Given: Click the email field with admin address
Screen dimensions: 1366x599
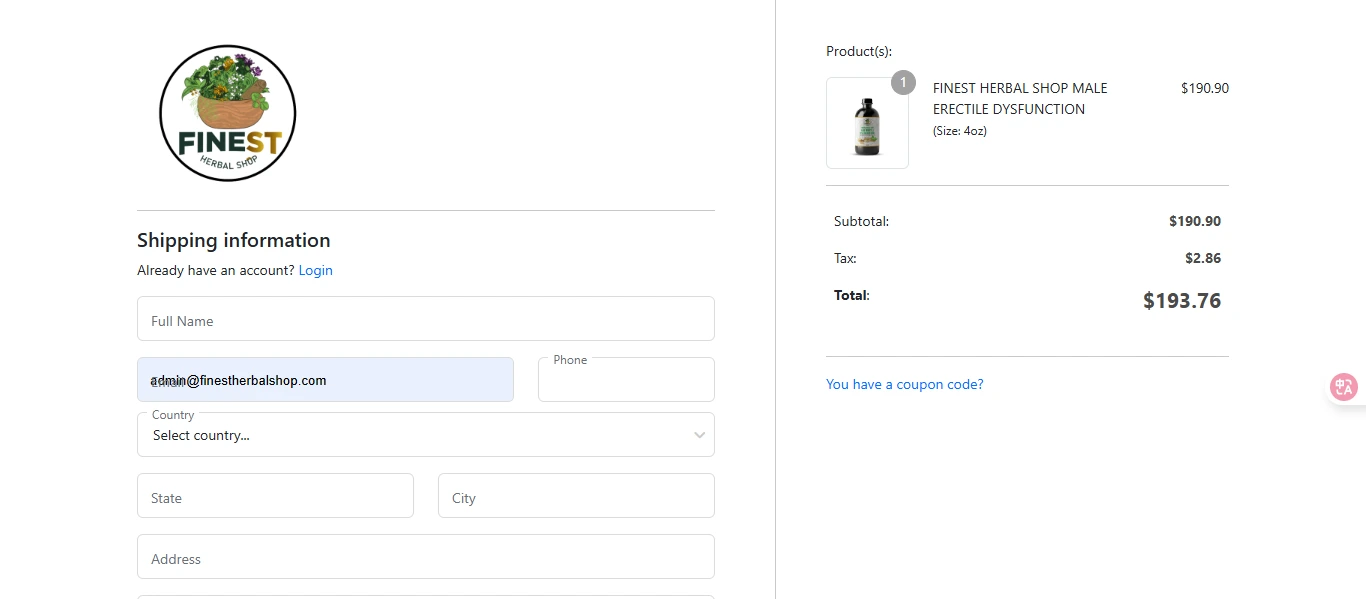Looking at the screenshot, I should [325, 380].
